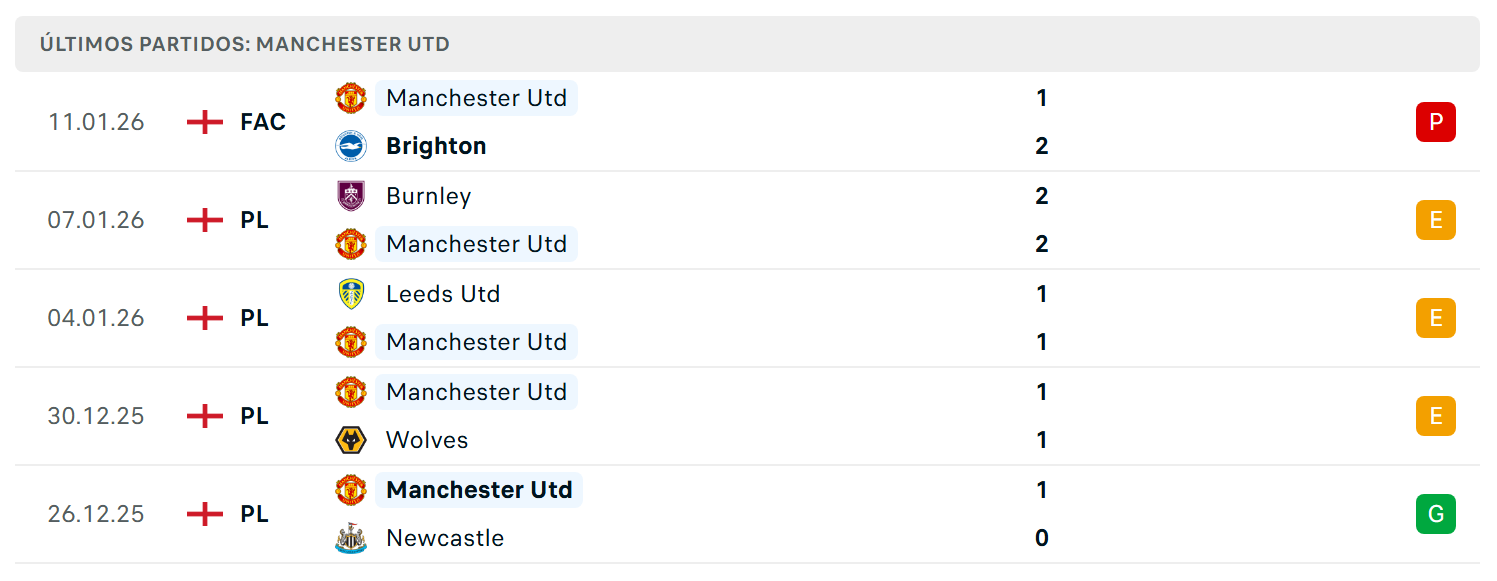Click England flag beside FAC competition

pyautogui.click(x=205, y=122)
